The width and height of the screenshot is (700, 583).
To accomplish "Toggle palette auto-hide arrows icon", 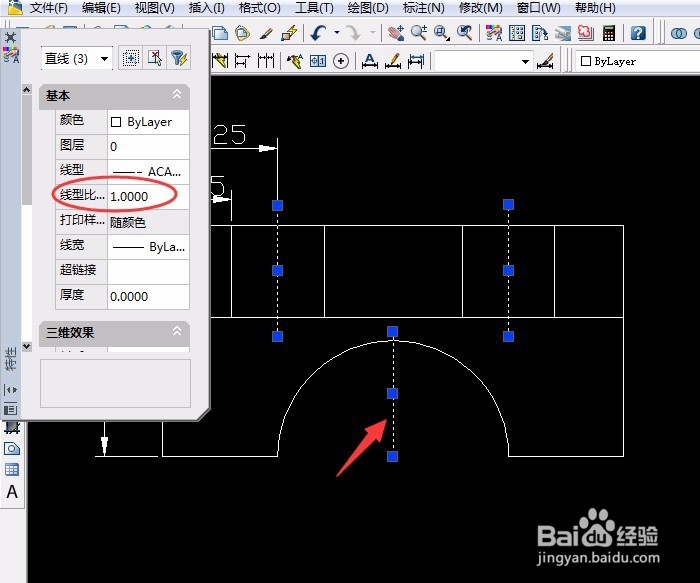I will pos(10,390).
